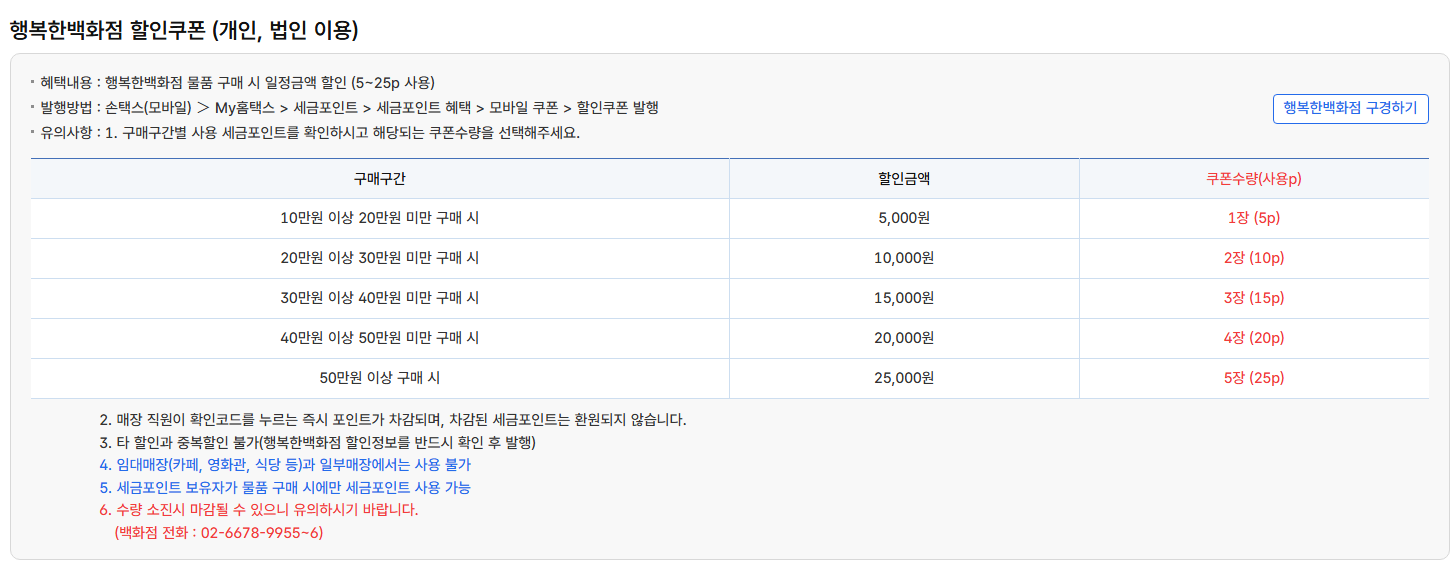Select row 50만원 이상 구매 시
The image size is (1454, 561).
pyautogui.click(x=729, y=378)
